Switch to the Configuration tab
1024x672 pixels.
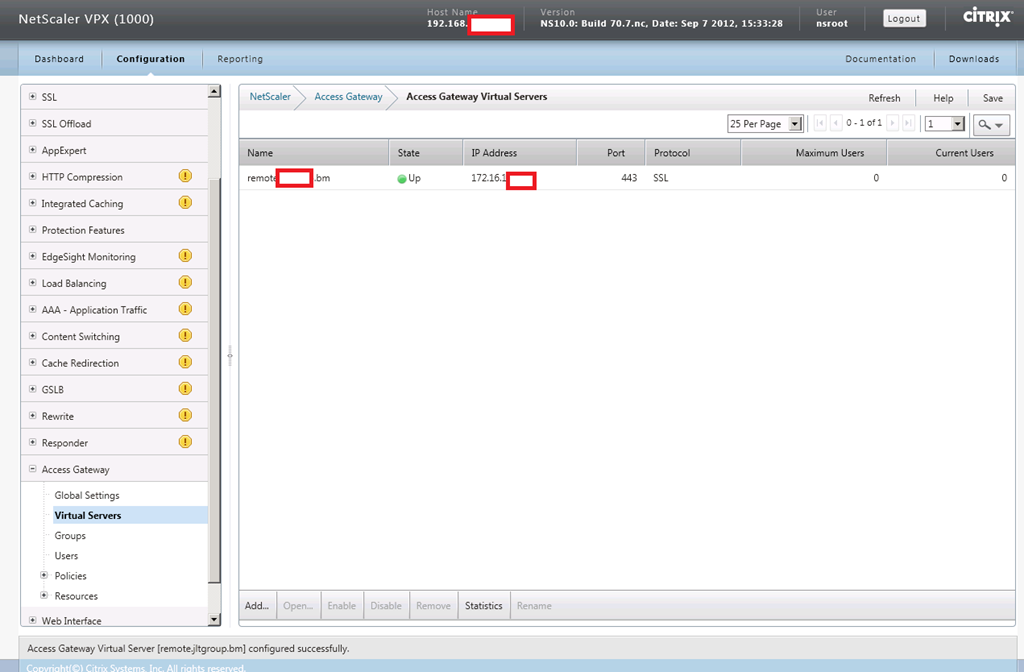pyautogui.click(x=151, y=59)
